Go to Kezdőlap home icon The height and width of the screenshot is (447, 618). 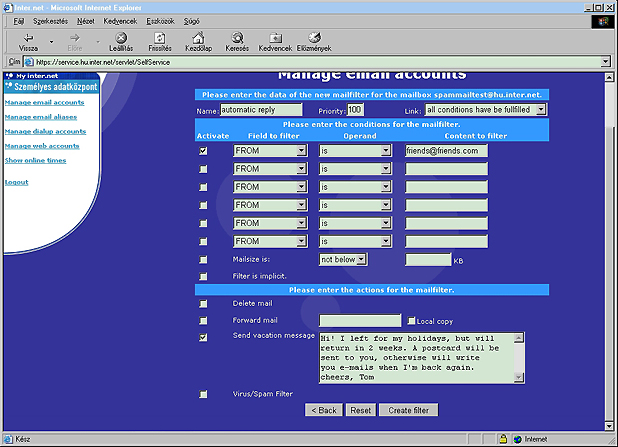click(198, 37)
